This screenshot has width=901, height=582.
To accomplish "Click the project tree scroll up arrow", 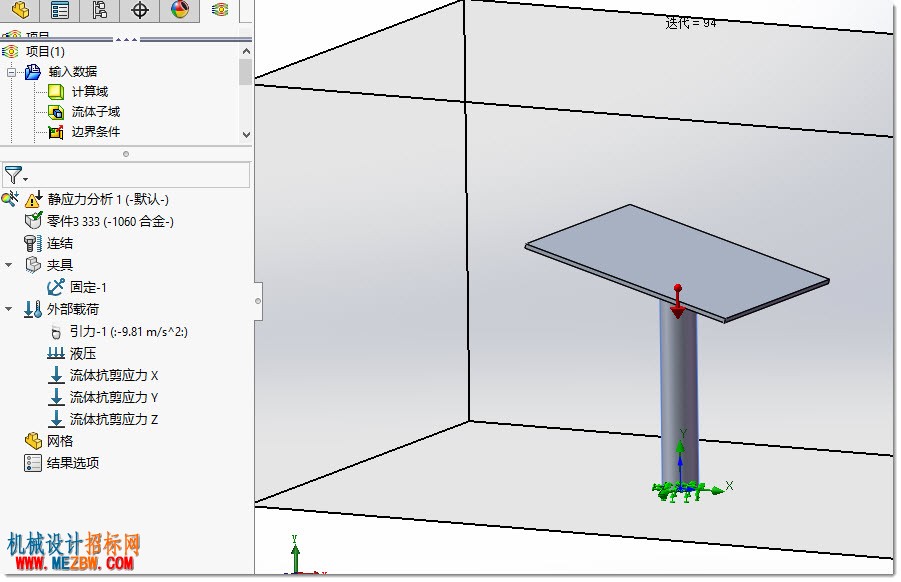I will pyautogui.click(x=246, y=51).
